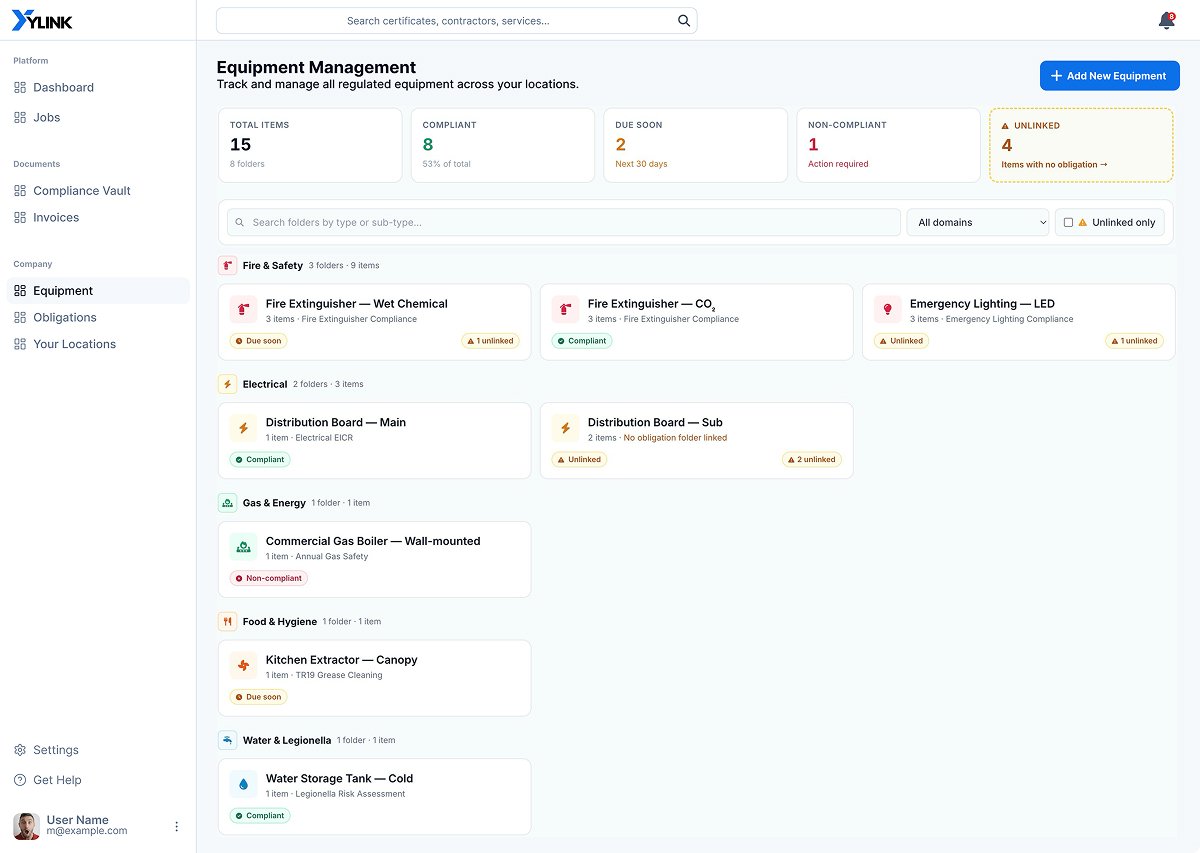The image size is (1200, 853).
Task: Click the Add New Equipment button
Action: 1110,75
